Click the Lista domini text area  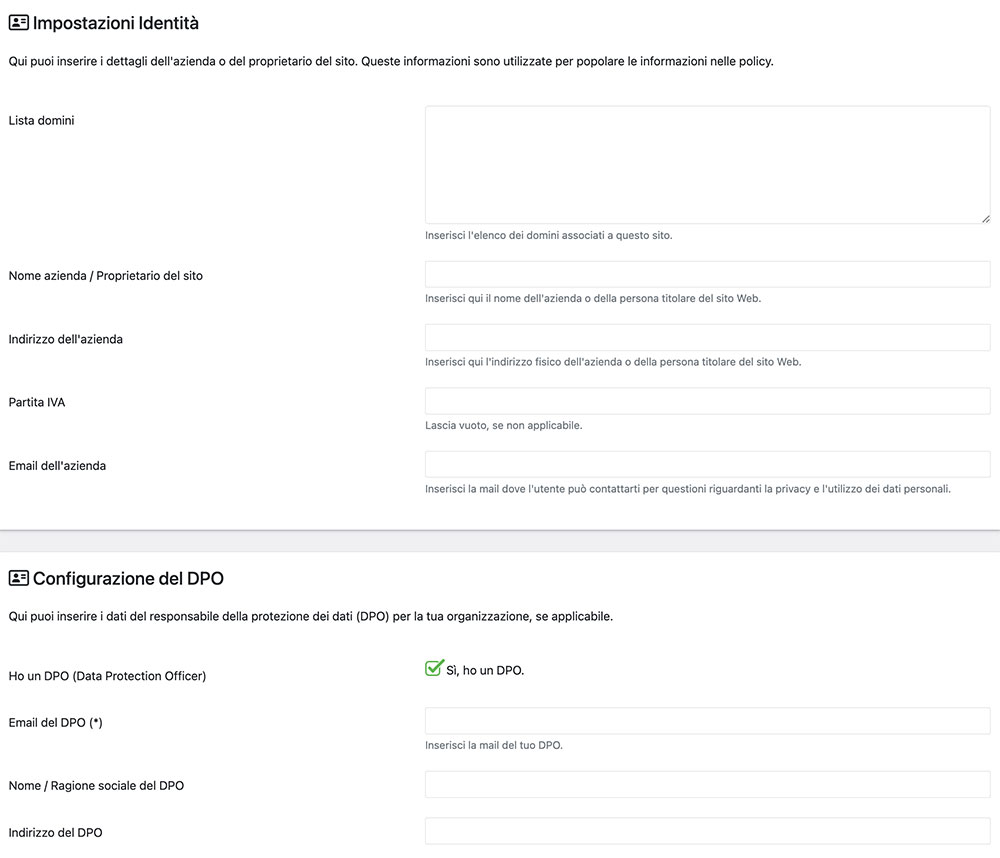(707, 165)
